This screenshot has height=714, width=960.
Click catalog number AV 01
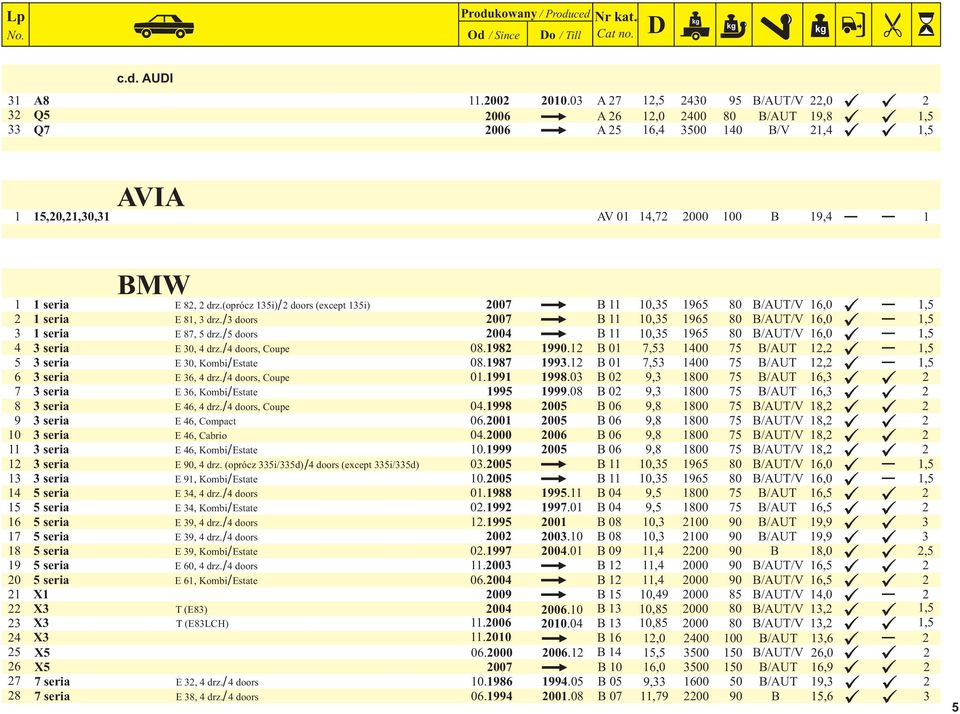tap(613, 216)
